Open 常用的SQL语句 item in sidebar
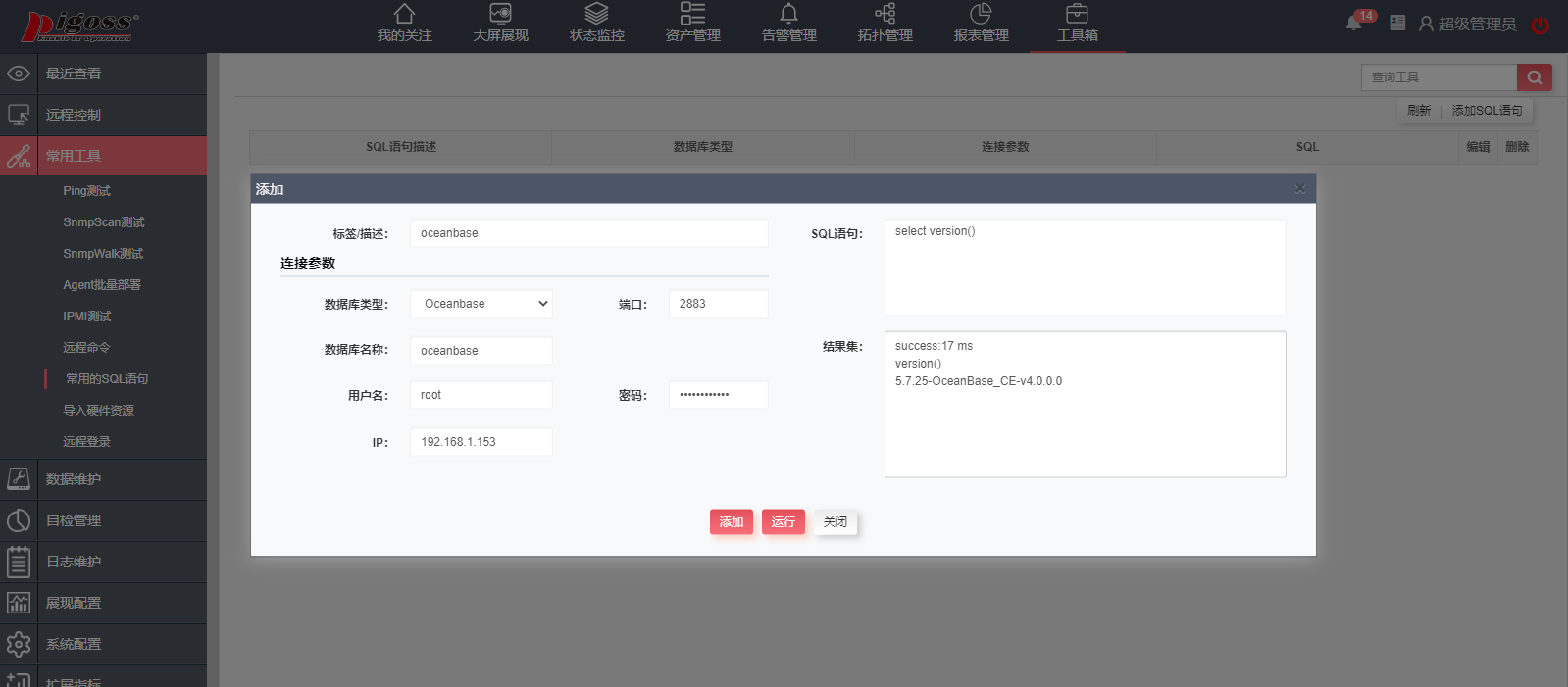Viewport: 1568px width, 687px height. point(107,379)
